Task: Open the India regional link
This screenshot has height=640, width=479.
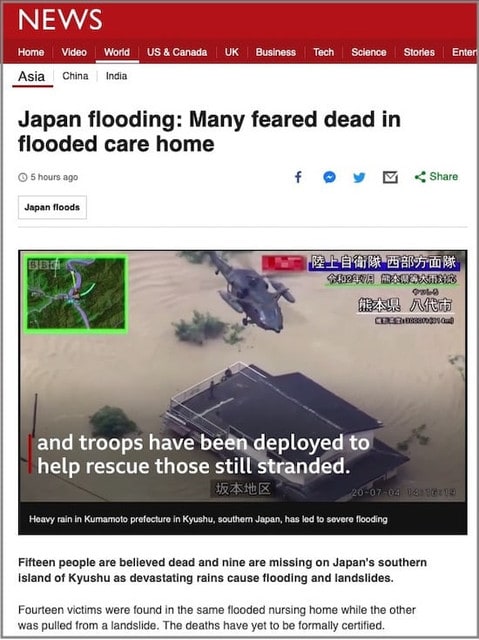Action: point(116,76)
